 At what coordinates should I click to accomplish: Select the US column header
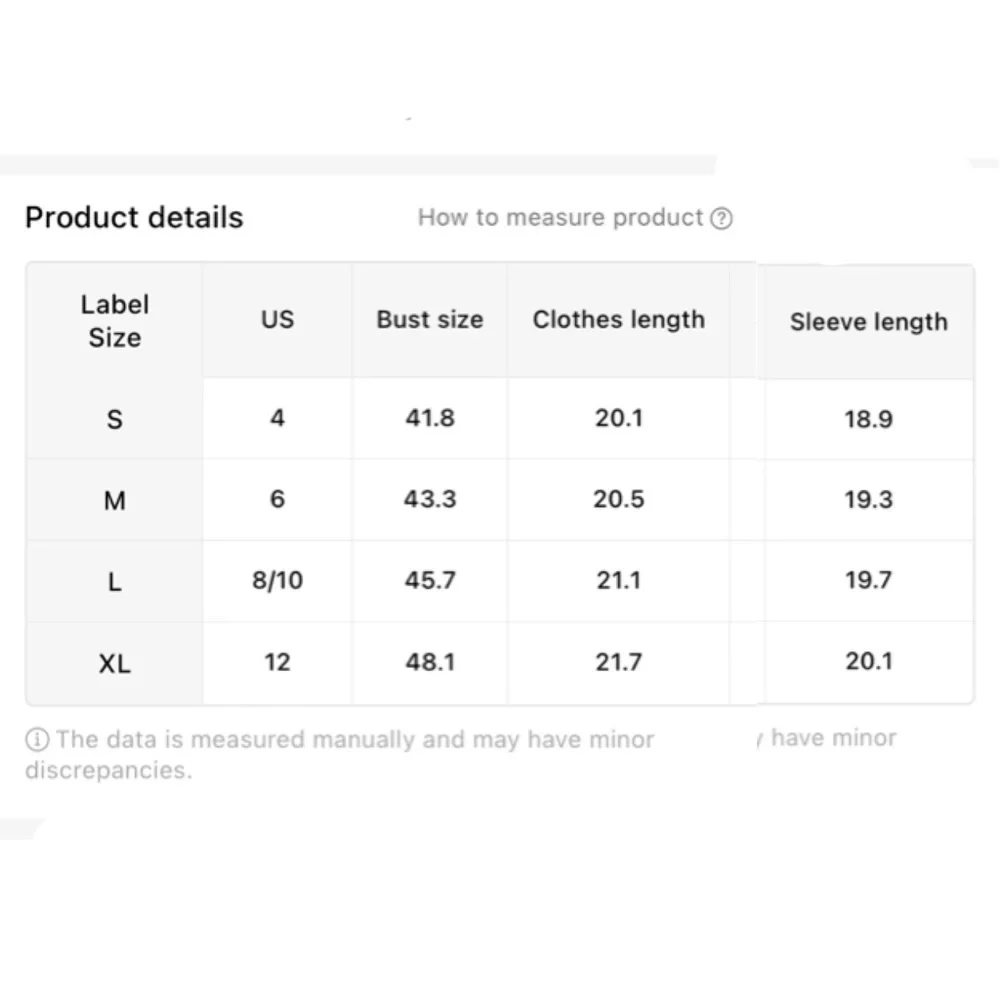[277, 320]
